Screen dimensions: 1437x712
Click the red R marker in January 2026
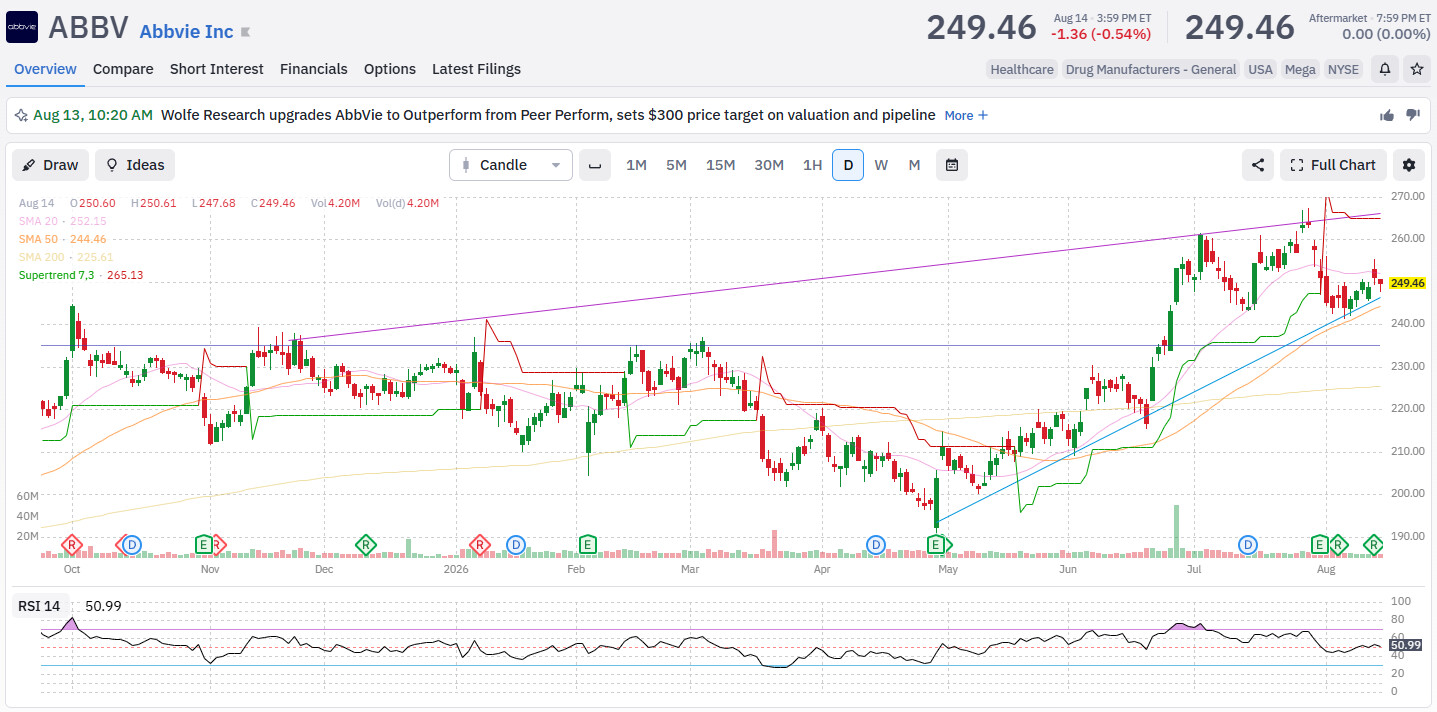click(x=479, y=544)
